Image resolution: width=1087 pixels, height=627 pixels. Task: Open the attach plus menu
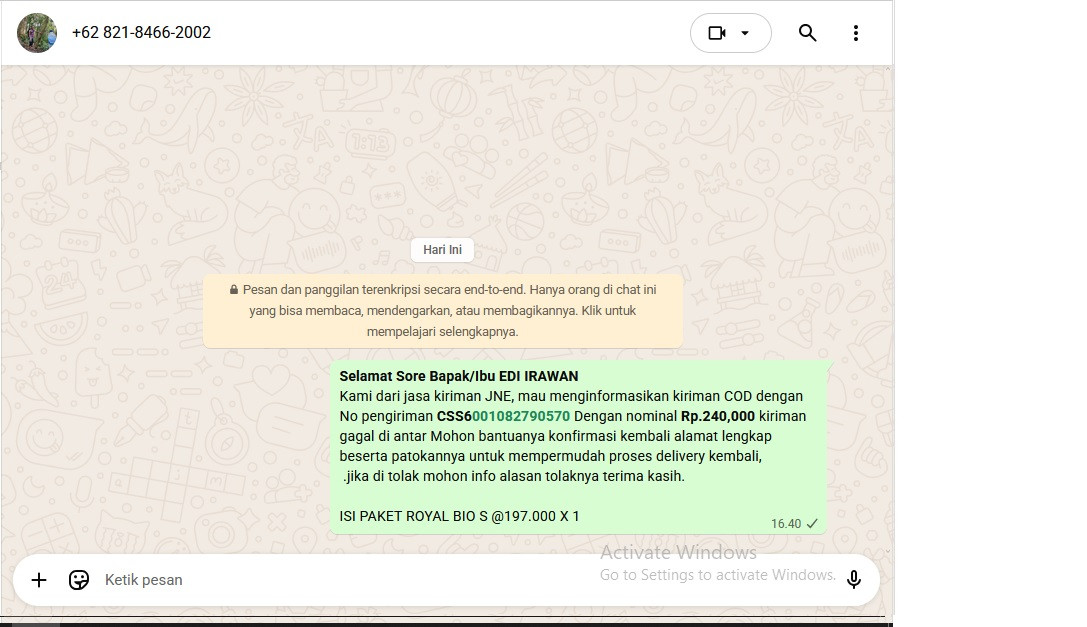pyautogui.click(x=39, y=580)
